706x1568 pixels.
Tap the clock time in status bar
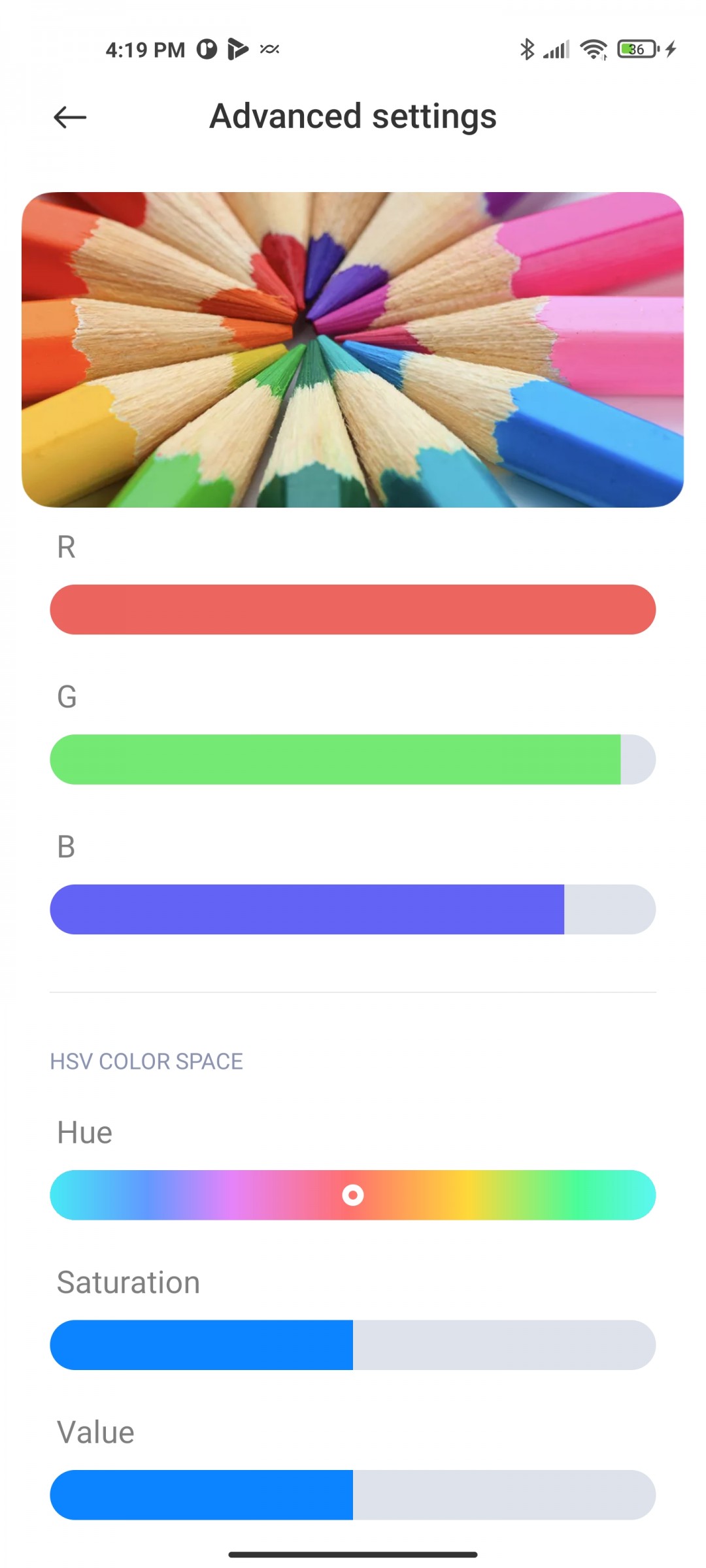coord(145,50)
